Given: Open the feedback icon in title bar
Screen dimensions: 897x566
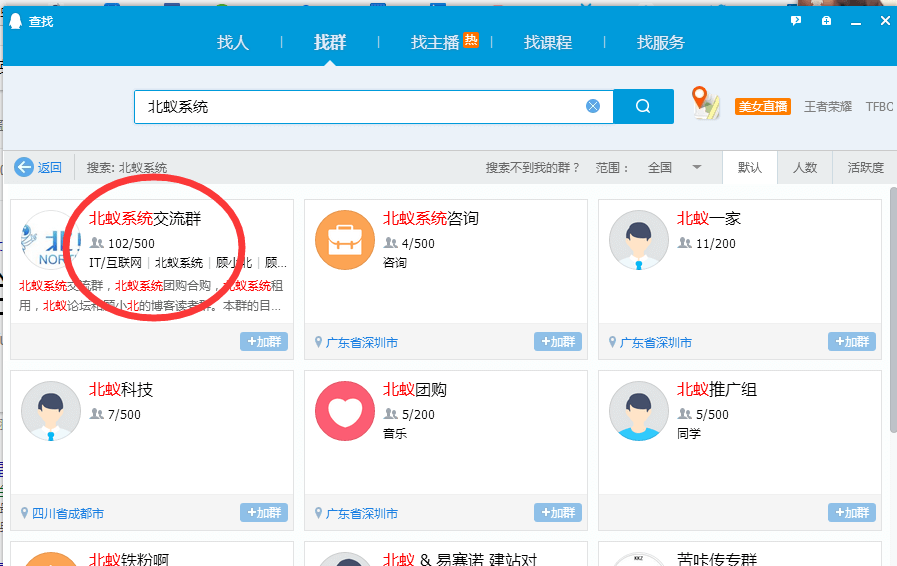Looking at the screenshot, I should click(796, 20).
